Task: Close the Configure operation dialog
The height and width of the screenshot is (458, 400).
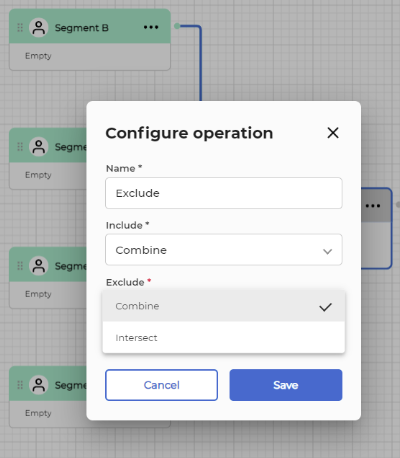Action: coord(333,133)
